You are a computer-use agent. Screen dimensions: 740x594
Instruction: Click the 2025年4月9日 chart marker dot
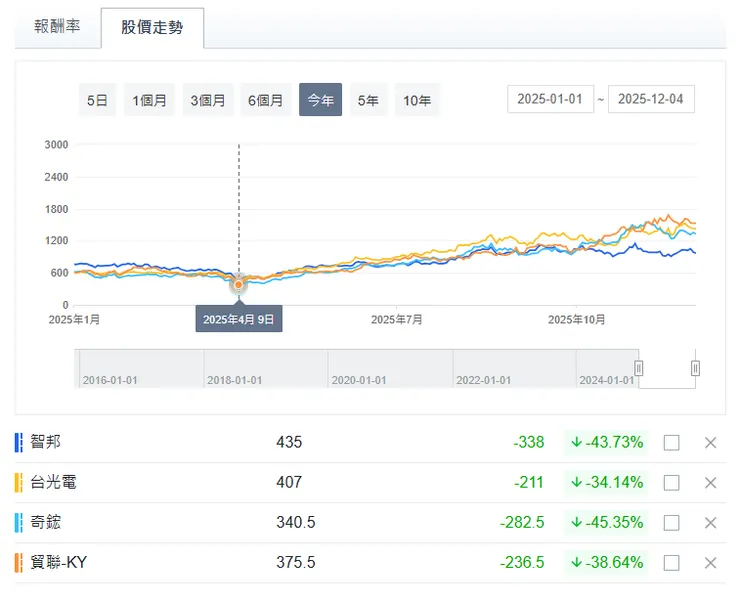(x=238, y=285)
